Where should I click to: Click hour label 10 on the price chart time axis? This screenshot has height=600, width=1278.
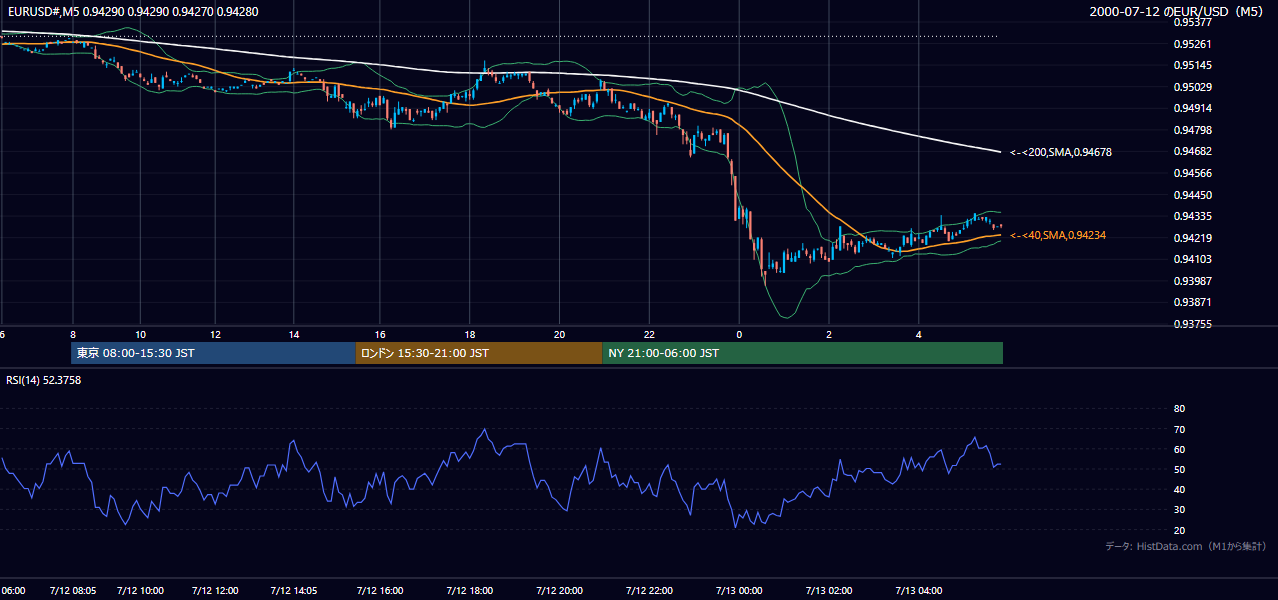click(x=141, y=334)
